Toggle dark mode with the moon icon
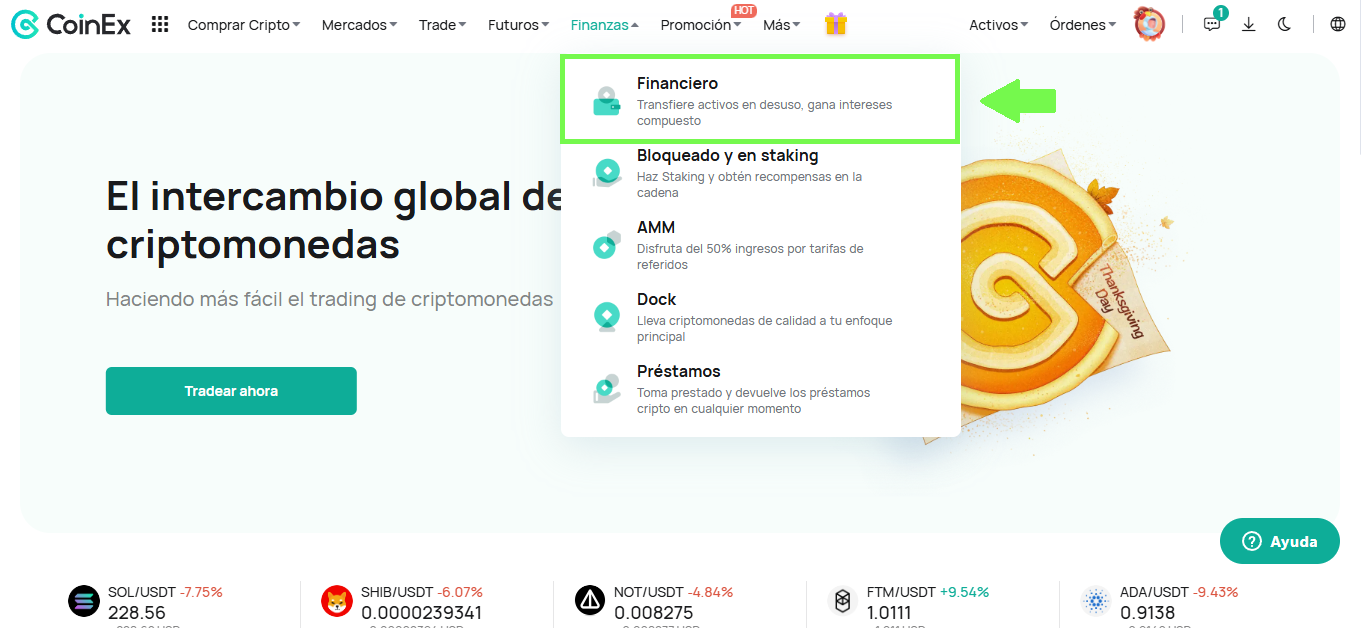The height and width of the screenshot is (628, 1361). tap(1284, 25)
